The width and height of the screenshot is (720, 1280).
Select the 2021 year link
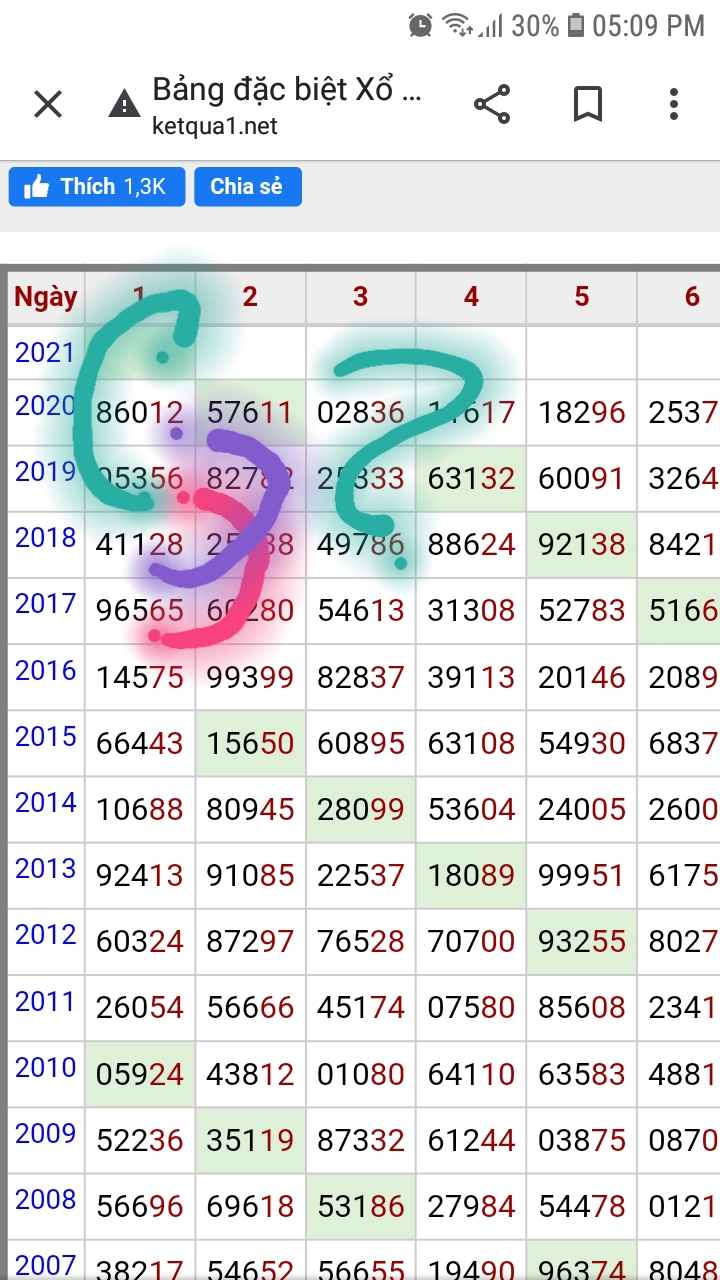coord(45,352)
